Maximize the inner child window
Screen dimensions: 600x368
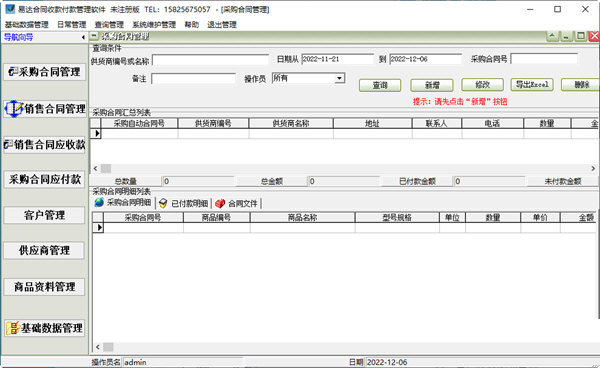coord(581,36)
